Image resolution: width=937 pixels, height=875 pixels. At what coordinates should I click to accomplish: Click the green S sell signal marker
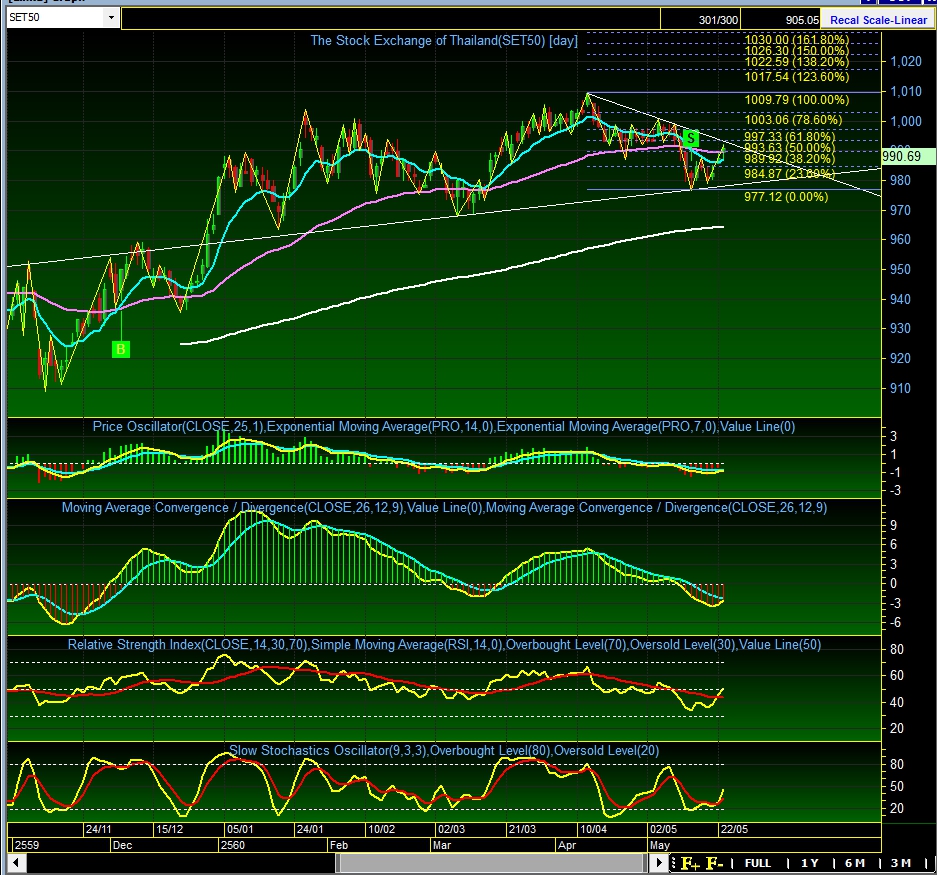[690, 136]
